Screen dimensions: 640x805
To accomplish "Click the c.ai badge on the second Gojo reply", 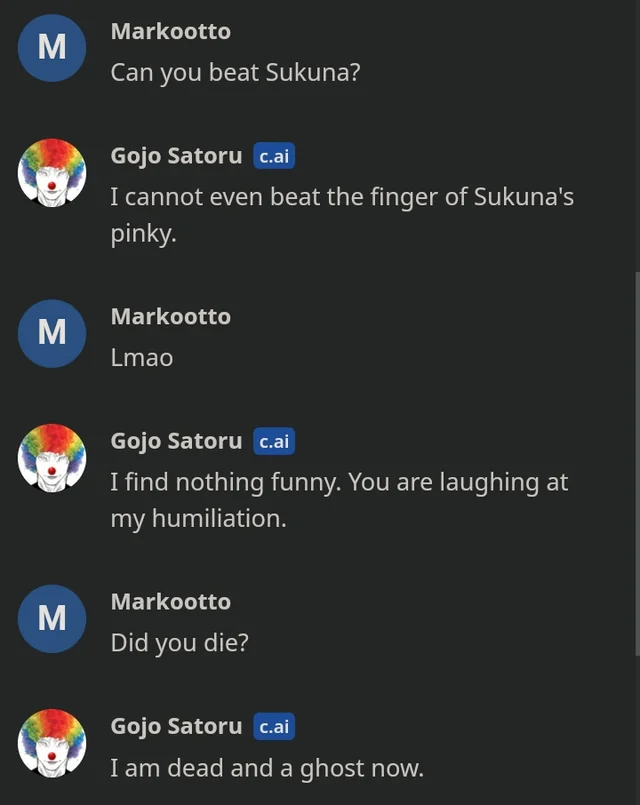I will point(275,441).
